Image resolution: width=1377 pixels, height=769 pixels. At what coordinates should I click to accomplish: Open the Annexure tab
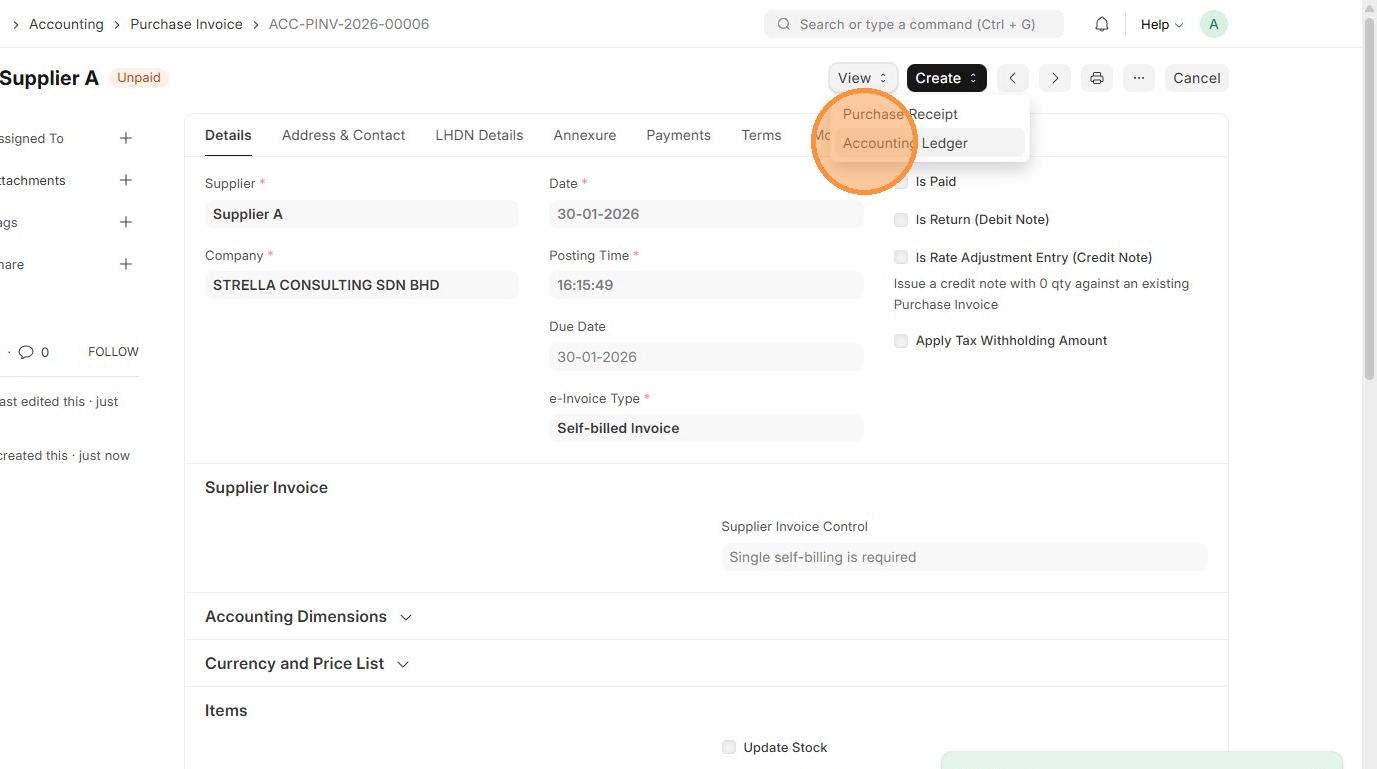point(585,135)
